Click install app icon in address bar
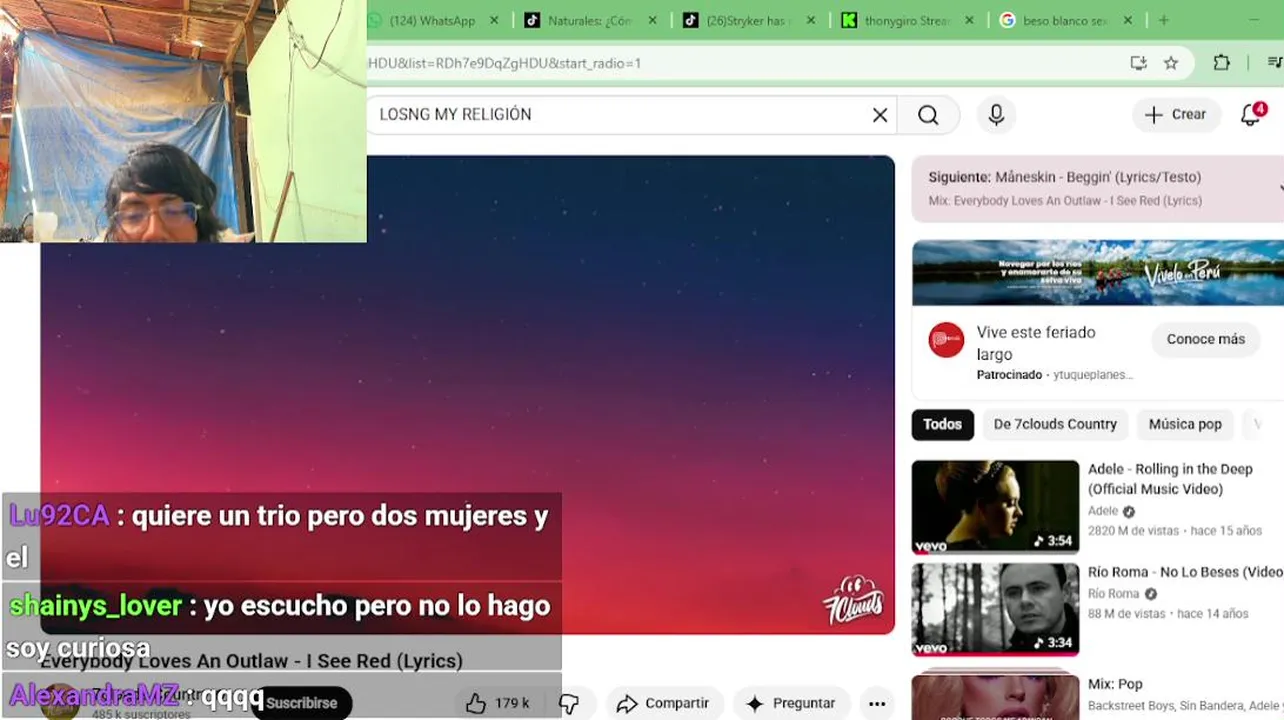The image size is (1284, 720). (x=1138, y=63)
